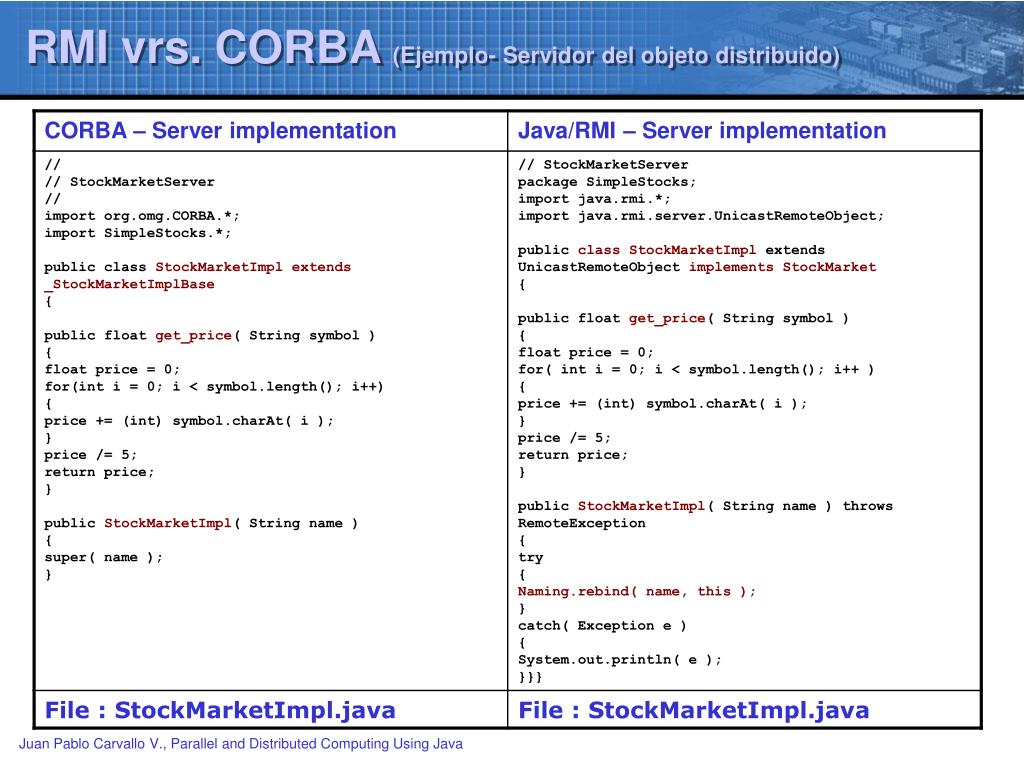Click the line 'package SimpleStocks;'
Screen dimensions: 1024x768
607,182
